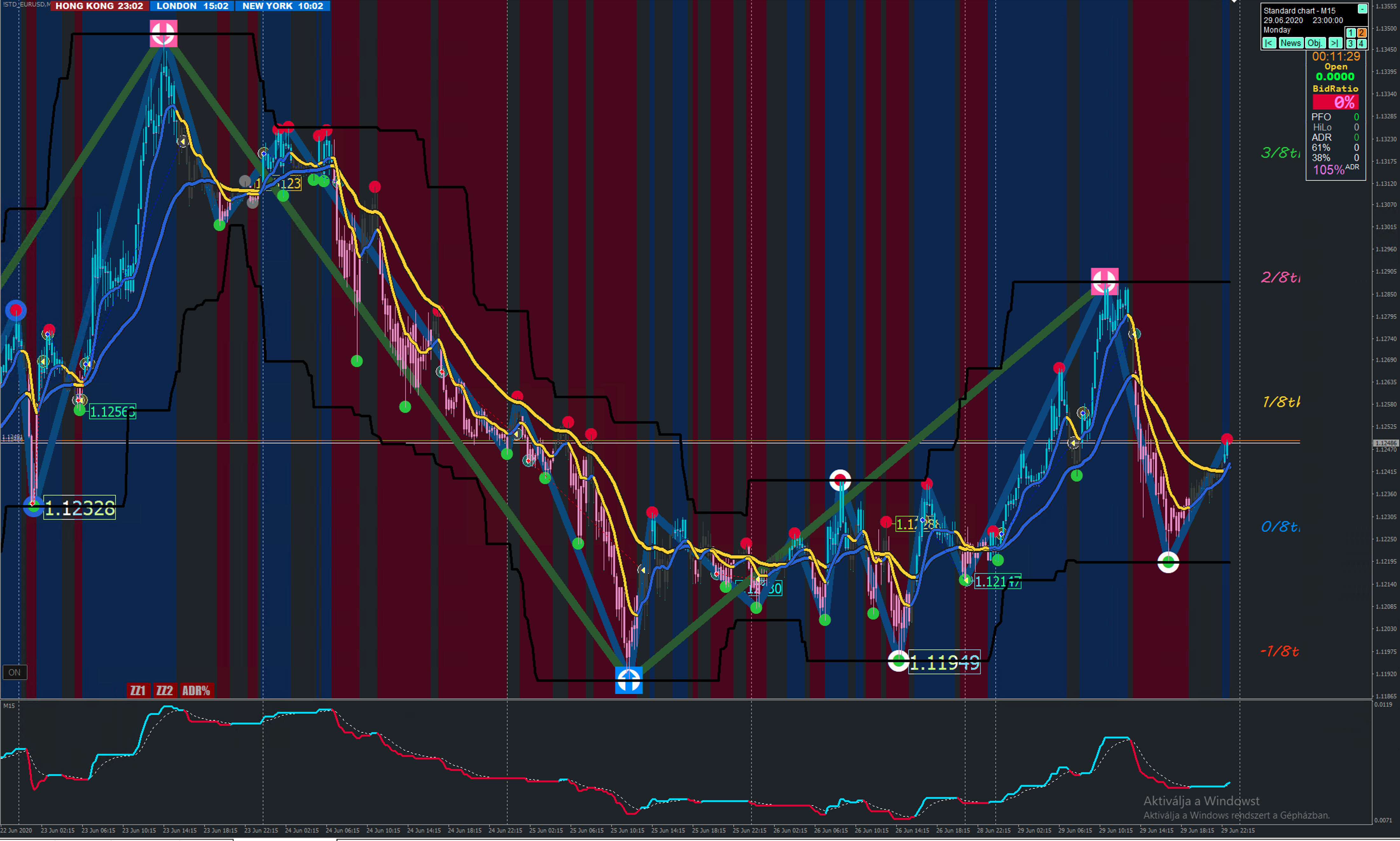Open the News panel

click(1291, 43)
